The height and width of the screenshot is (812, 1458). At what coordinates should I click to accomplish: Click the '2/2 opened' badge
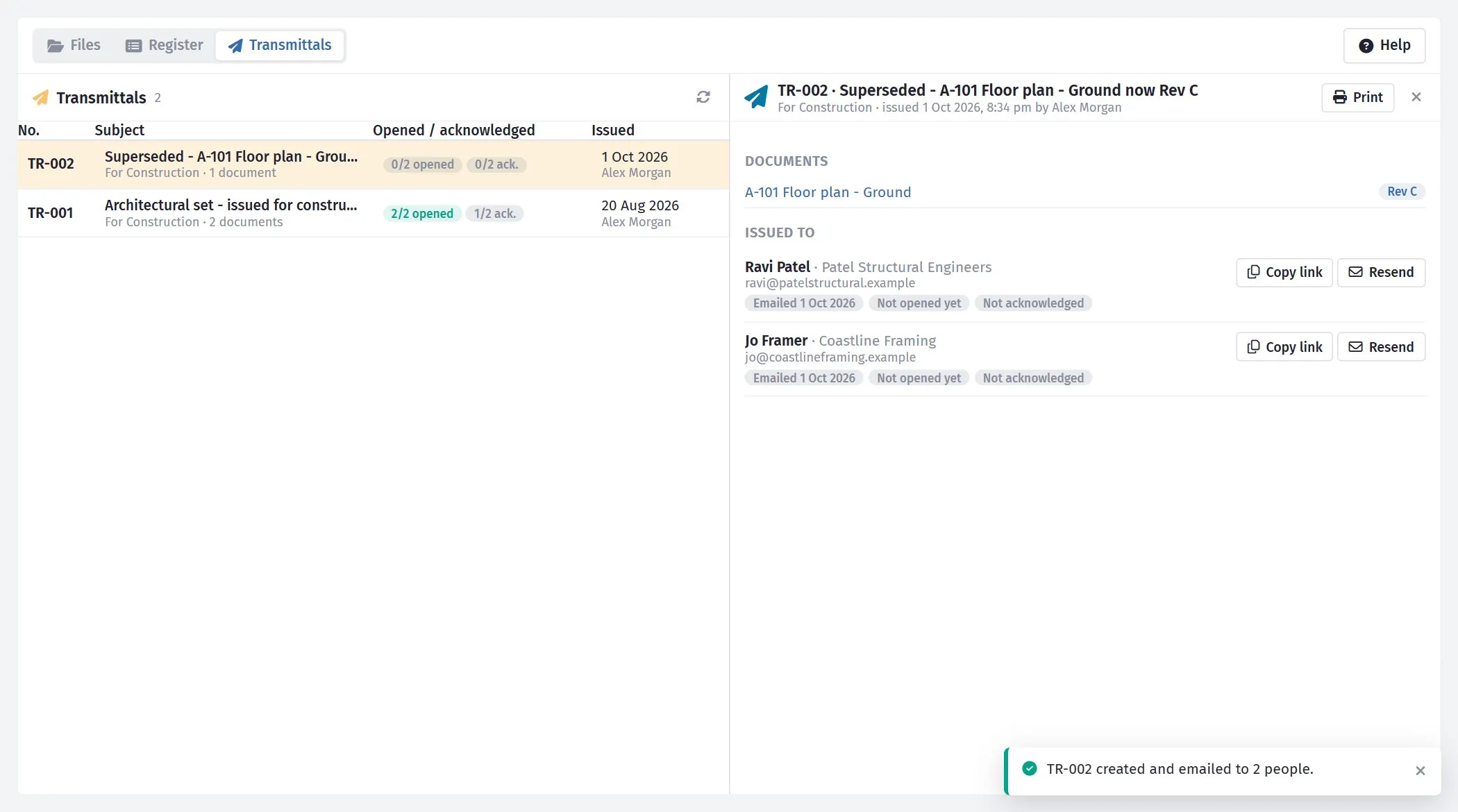tap(421, 214)
